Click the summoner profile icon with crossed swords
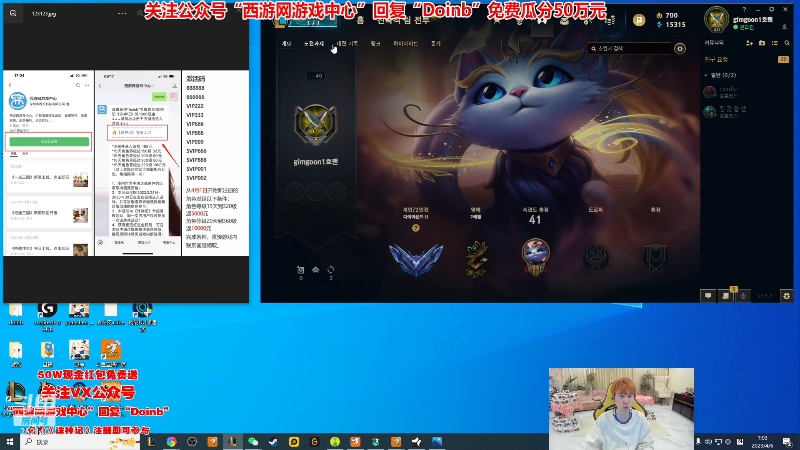The height and width of the screenshot is (450, 800). click(x=315, y=125)
